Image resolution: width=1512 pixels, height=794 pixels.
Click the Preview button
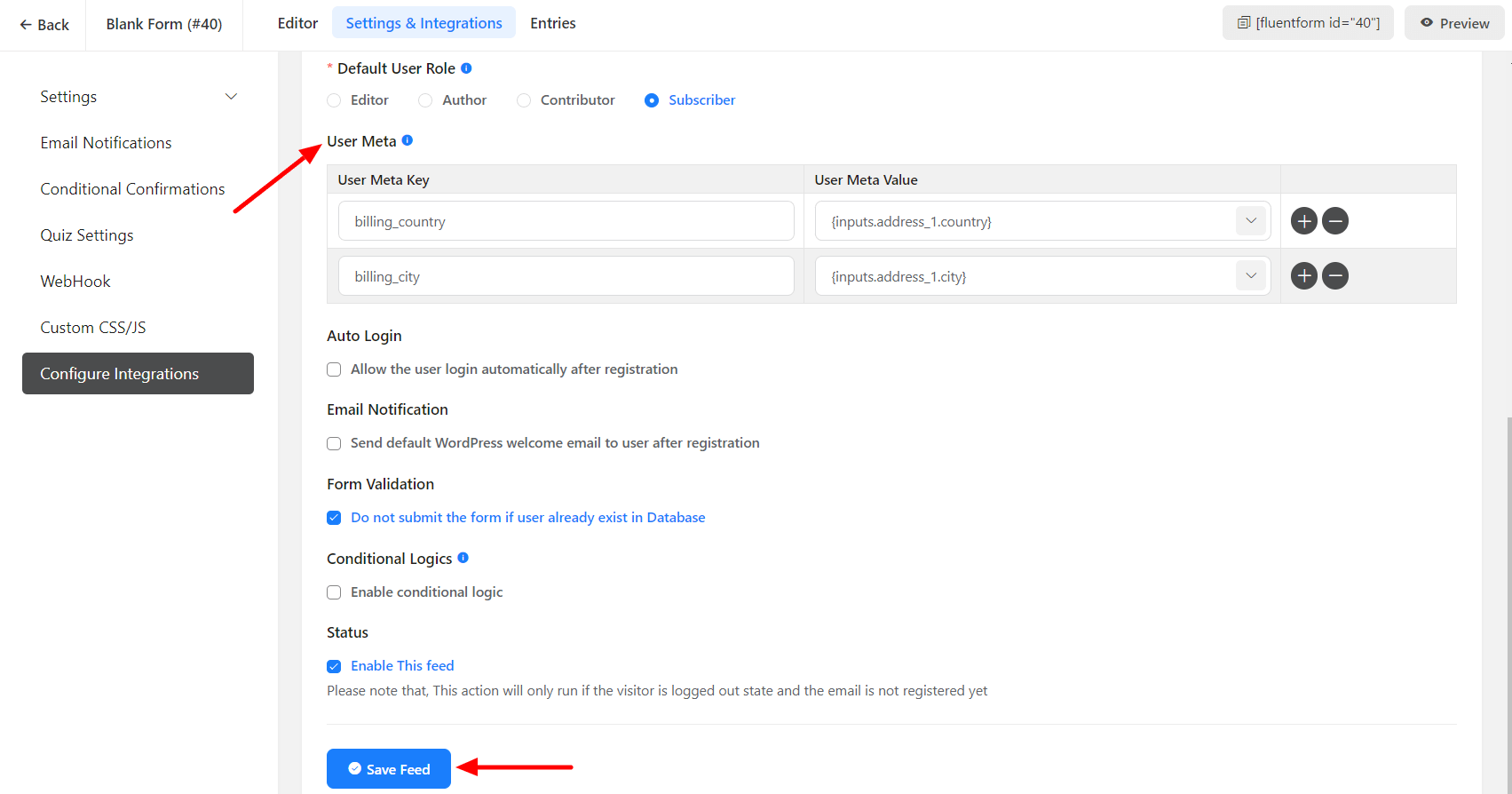(1453, 23)
